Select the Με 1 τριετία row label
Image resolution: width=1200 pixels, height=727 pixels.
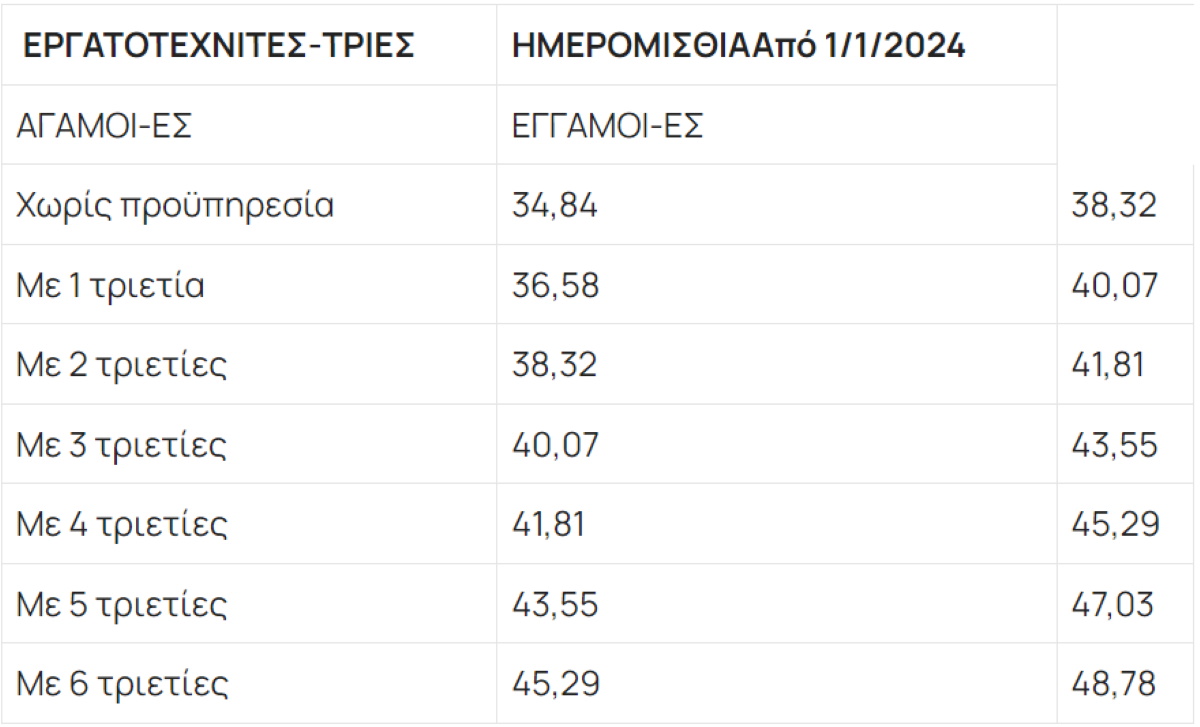110,285
